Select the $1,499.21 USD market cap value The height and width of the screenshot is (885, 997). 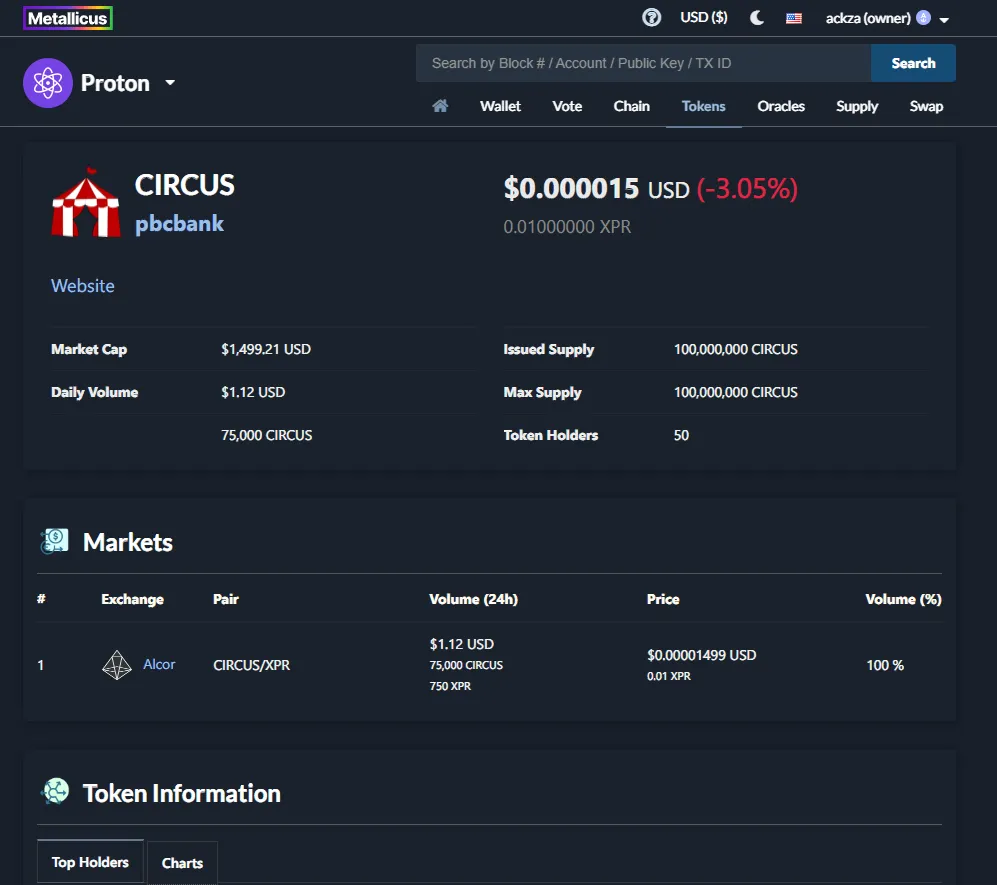(x=266, y=349)
